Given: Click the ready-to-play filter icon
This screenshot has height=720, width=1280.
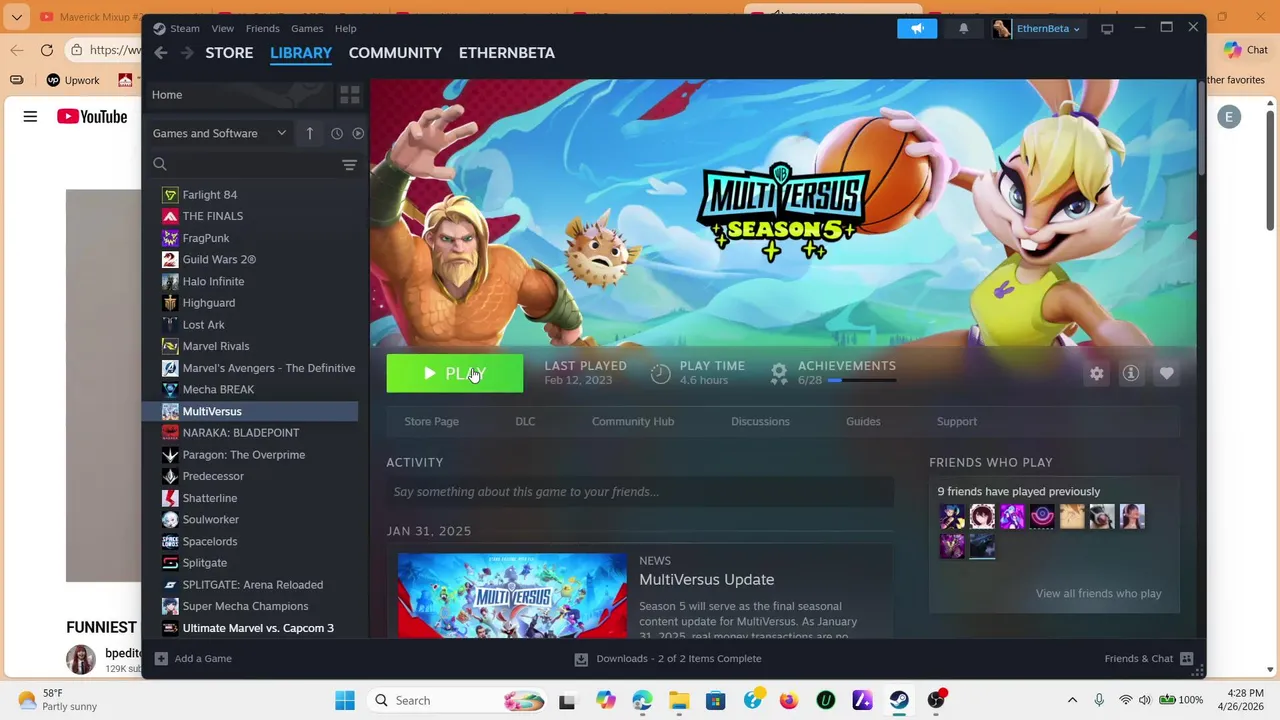Looking at the screenshot, I should tap(358, 133).
